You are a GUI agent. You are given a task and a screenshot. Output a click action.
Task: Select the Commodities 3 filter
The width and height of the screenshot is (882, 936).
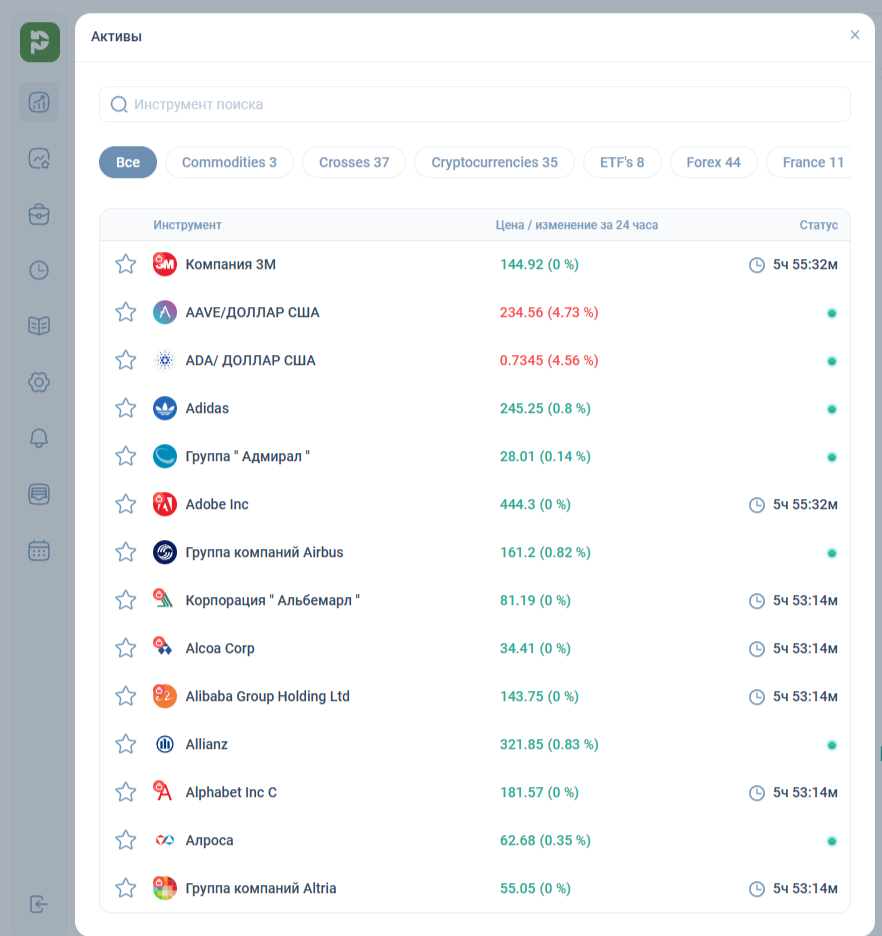click(x=229, y=162)
